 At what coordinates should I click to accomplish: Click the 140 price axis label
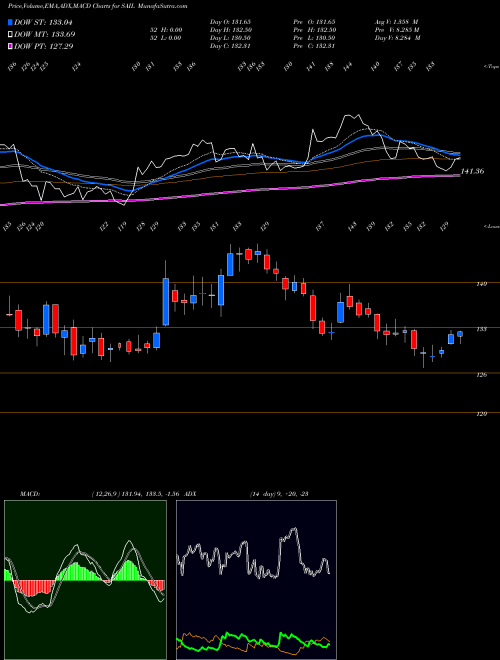tap(482, 284)
